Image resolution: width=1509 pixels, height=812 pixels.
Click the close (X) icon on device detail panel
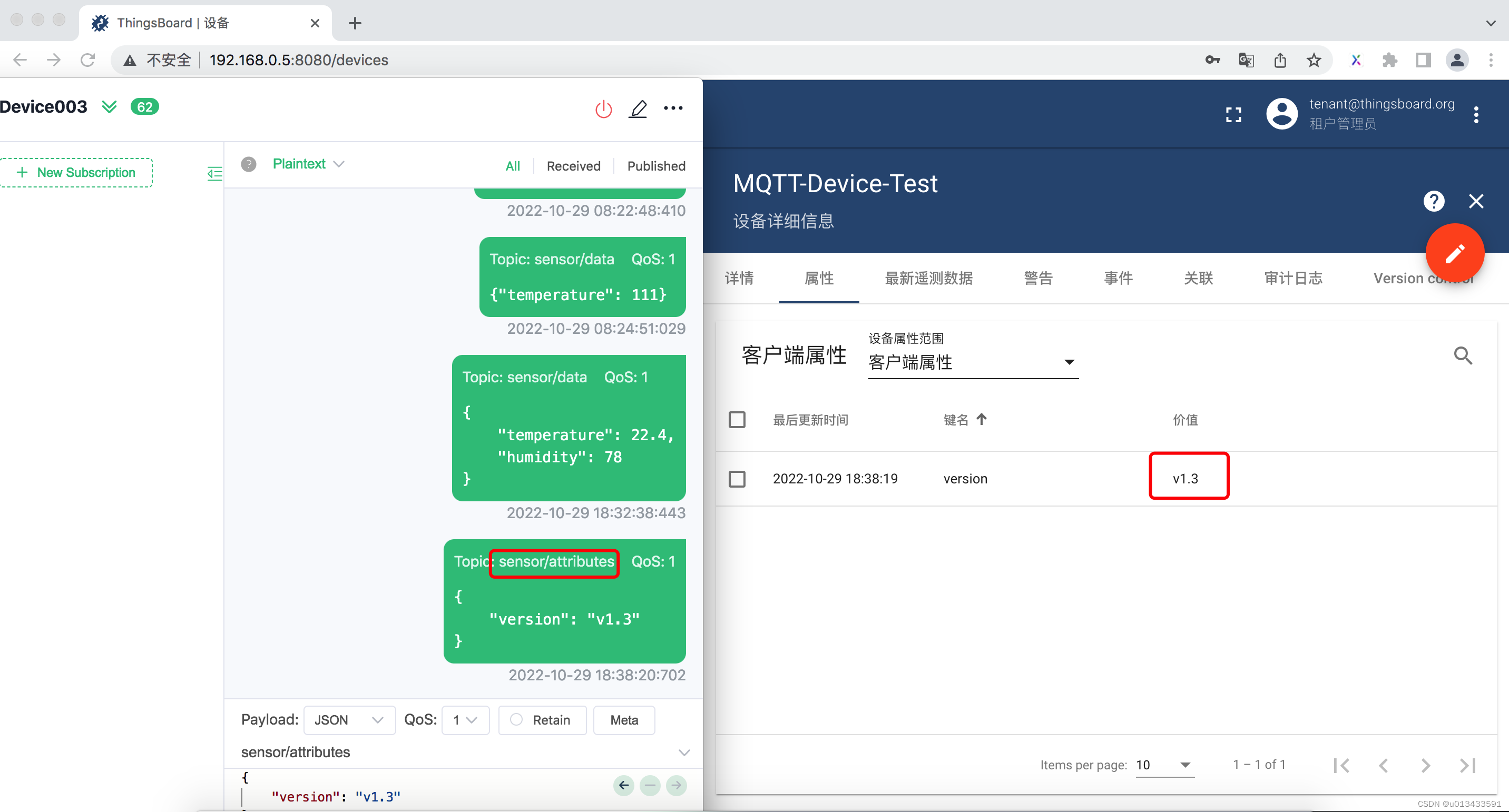click(1478, 201)
